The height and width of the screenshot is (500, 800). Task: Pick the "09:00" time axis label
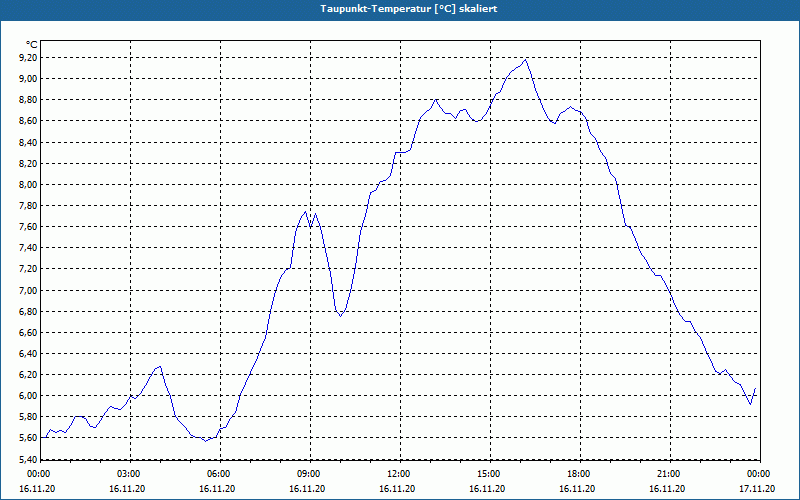(x=308, y=474)
